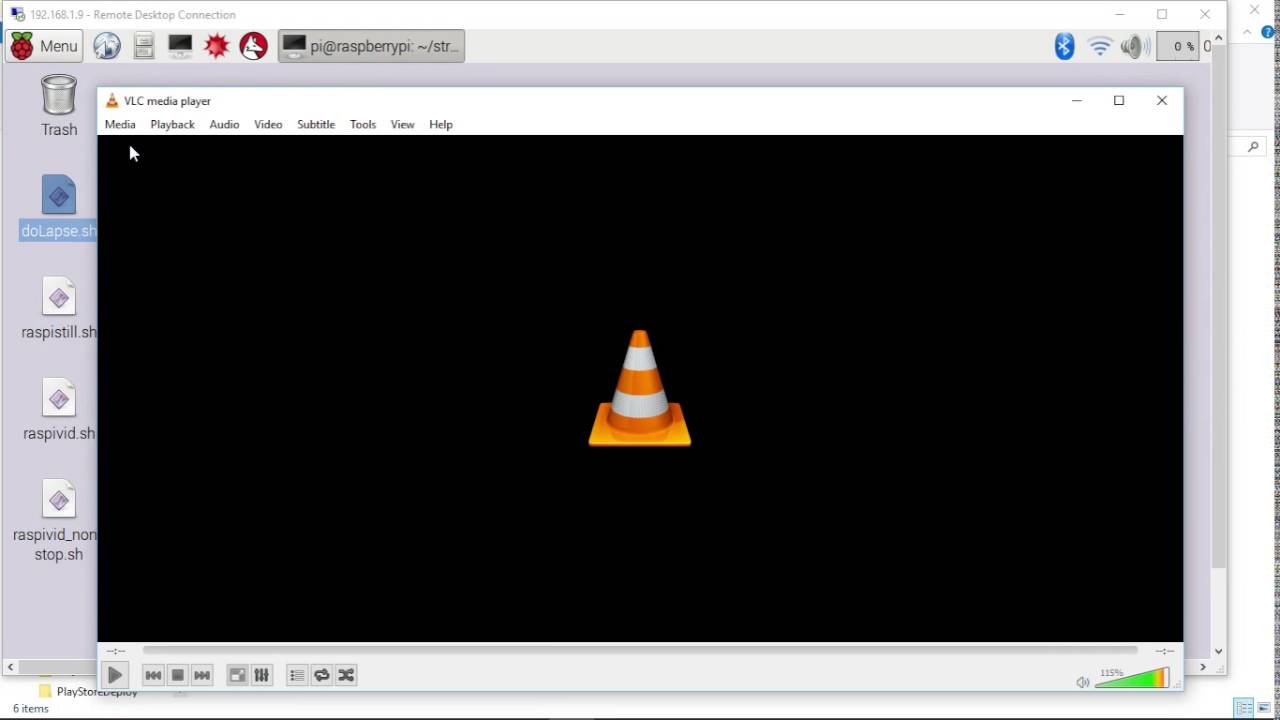Viewport: 1280px width, 720px height.
Task: Open the VLC playlist view
Action: 297,676
